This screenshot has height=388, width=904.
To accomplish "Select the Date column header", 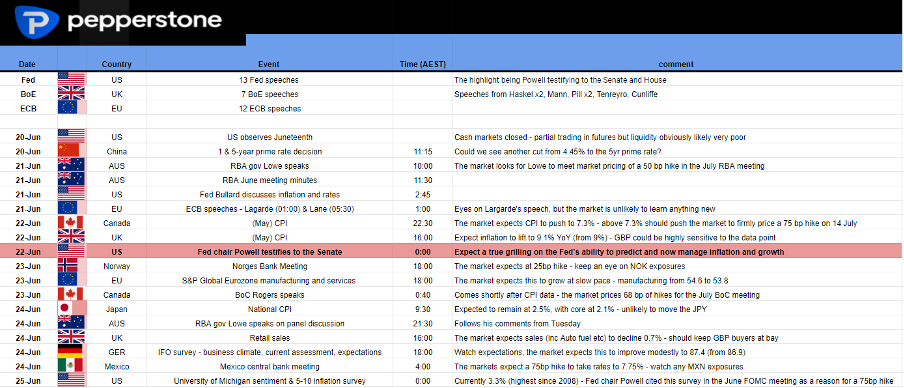I will point(28,64).
